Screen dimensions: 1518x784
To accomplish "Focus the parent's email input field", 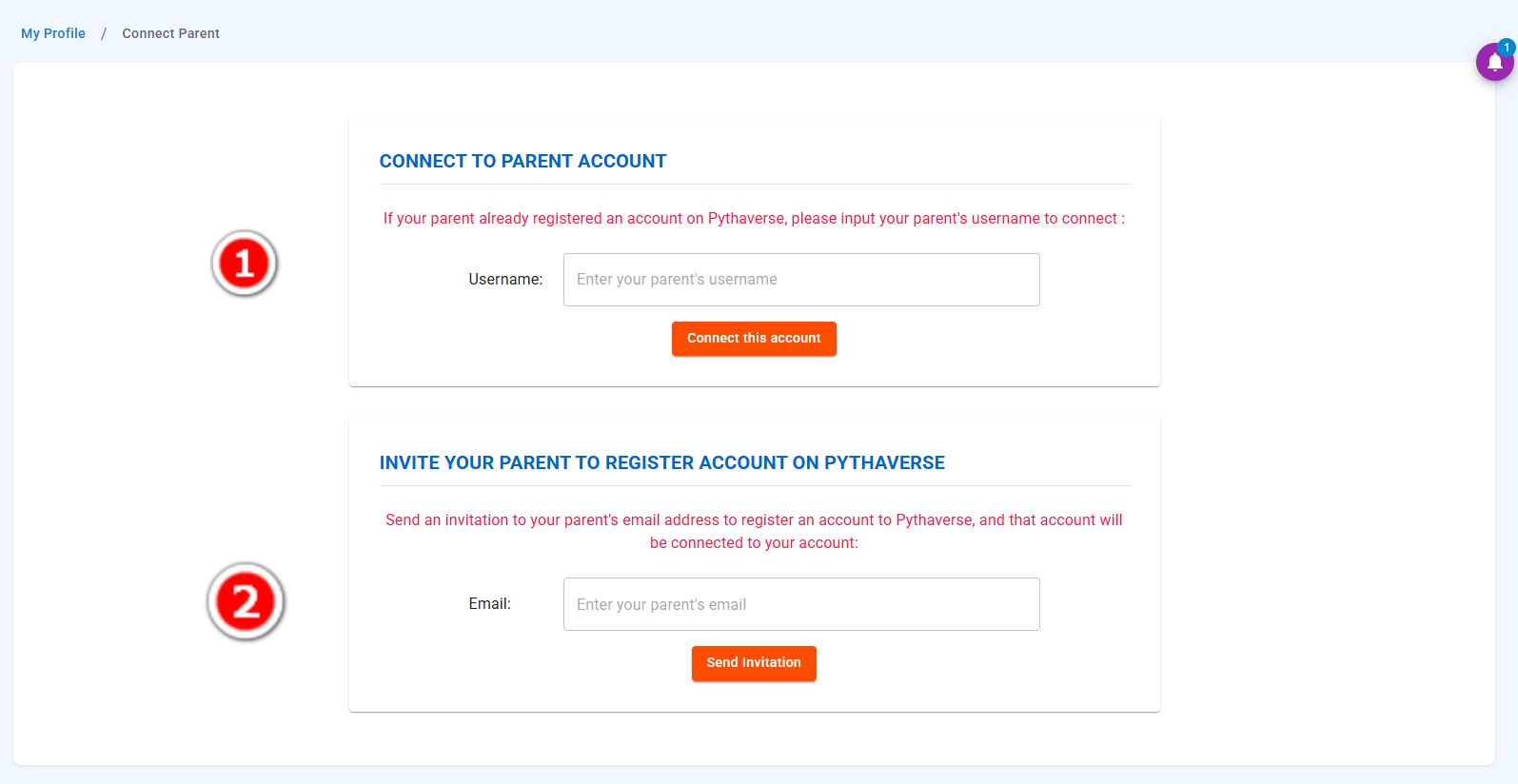I will pyautogui.click(x=801, y=604).
